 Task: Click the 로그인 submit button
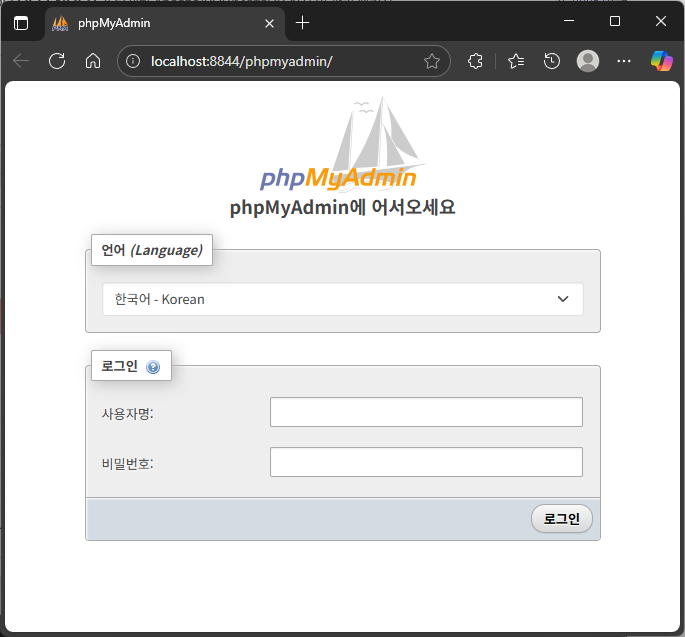tap(561, 519)
